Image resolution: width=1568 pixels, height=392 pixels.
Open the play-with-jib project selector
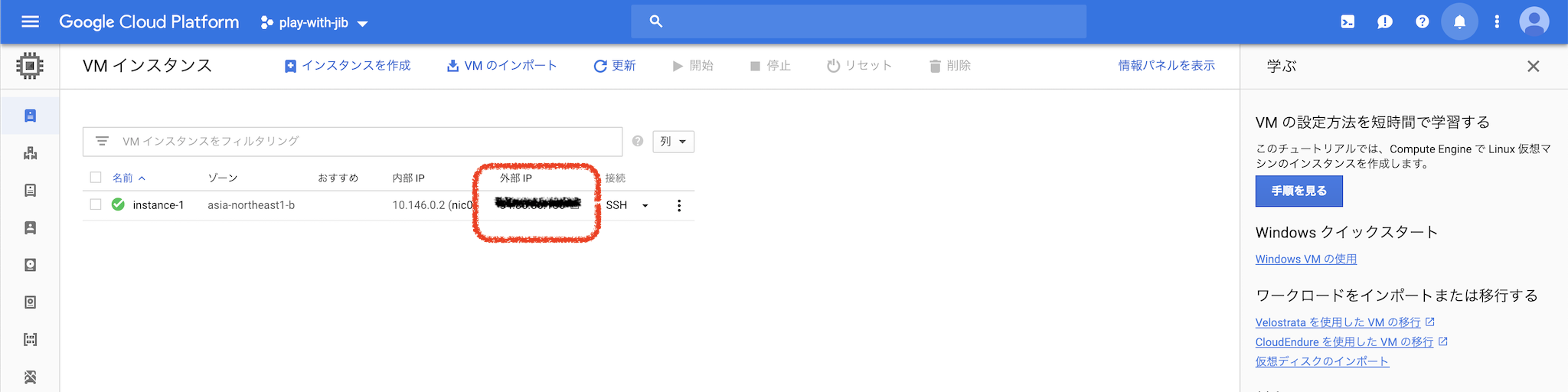click(314, 23)
